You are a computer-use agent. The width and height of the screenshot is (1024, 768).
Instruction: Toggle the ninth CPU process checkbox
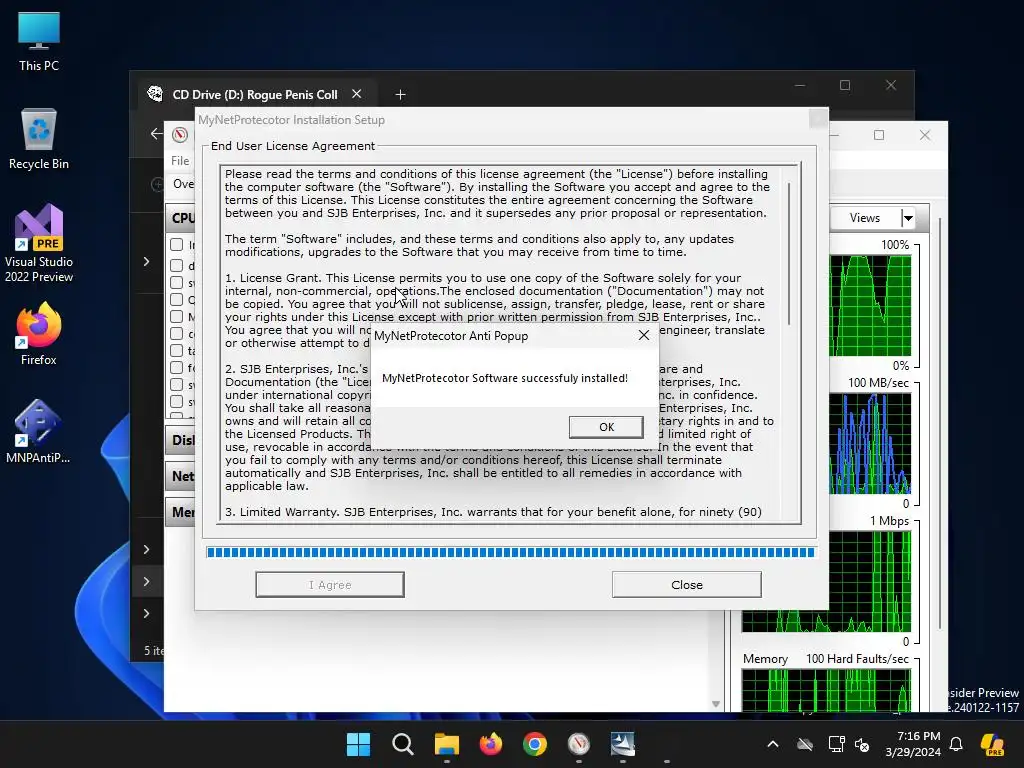click(176, 384)
